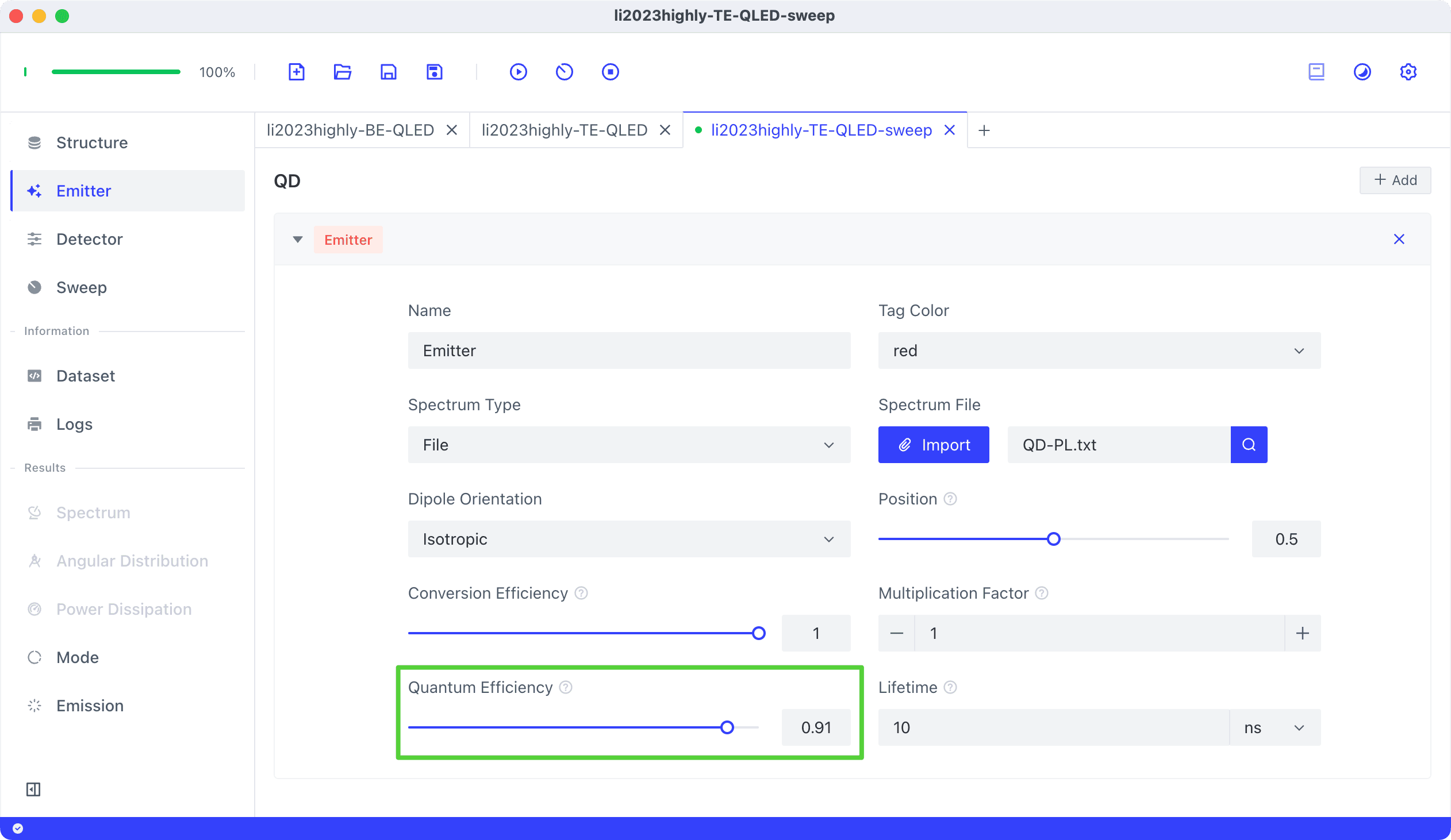
Task: Click the Quantum Efficiency slider handle
Action: [x=727, y=728]
